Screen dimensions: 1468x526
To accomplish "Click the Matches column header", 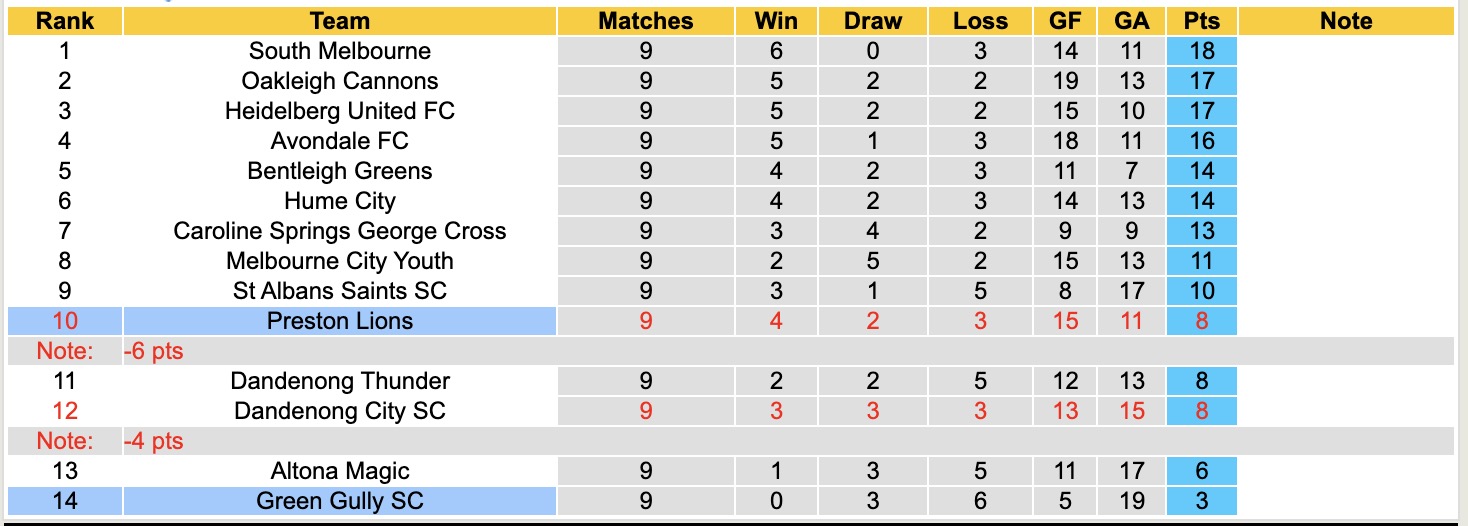I will tap(645, 21).
